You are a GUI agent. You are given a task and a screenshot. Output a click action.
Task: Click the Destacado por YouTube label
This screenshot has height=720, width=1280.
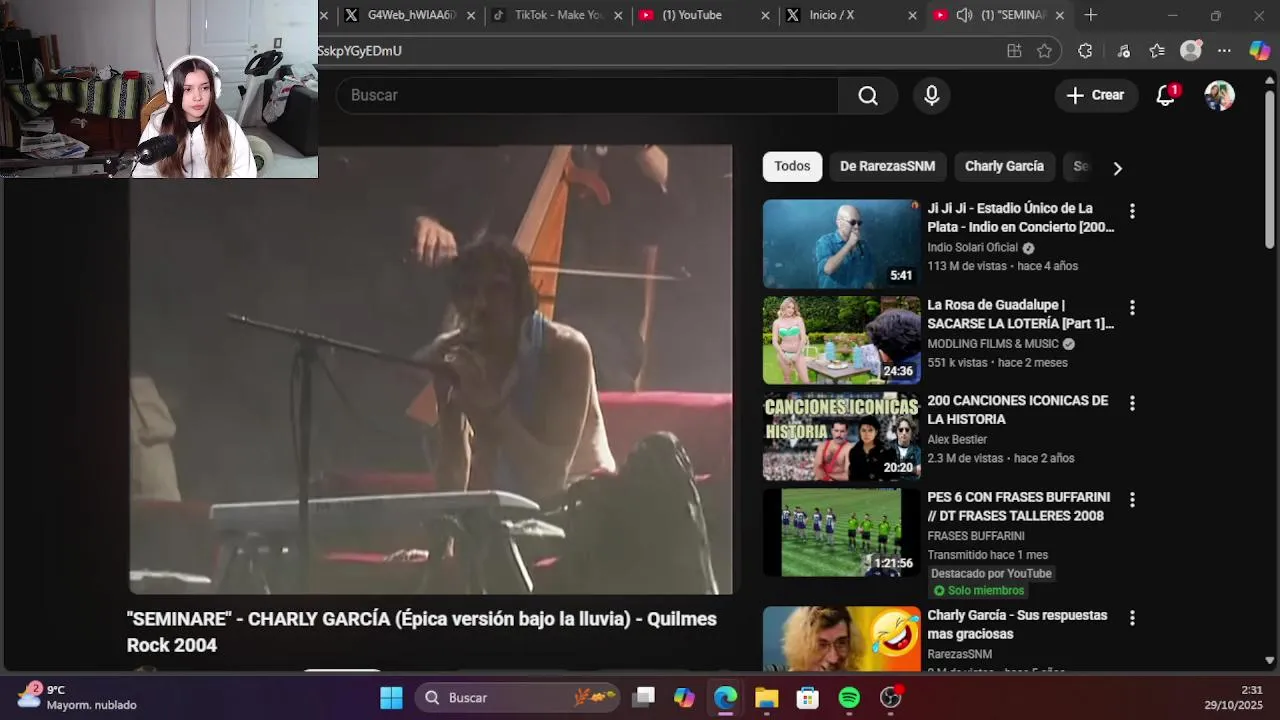click(x=991, y=573)
